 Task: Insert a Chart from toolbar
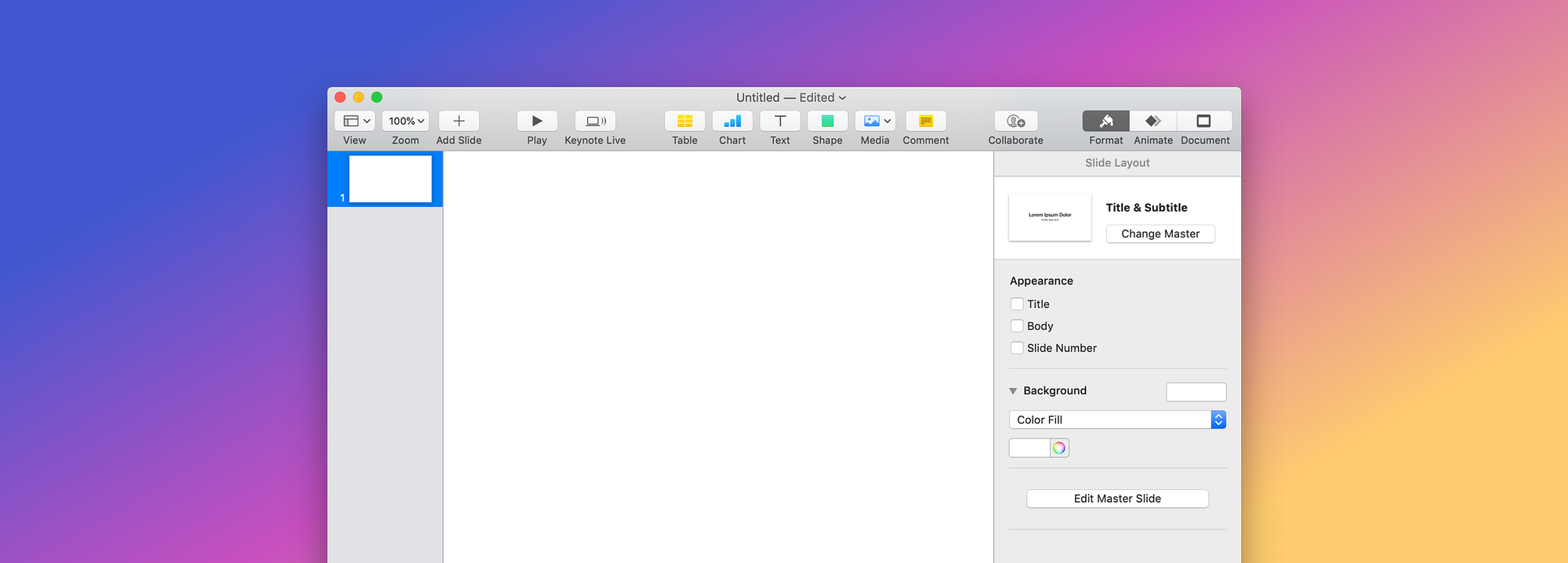point(732,121)
